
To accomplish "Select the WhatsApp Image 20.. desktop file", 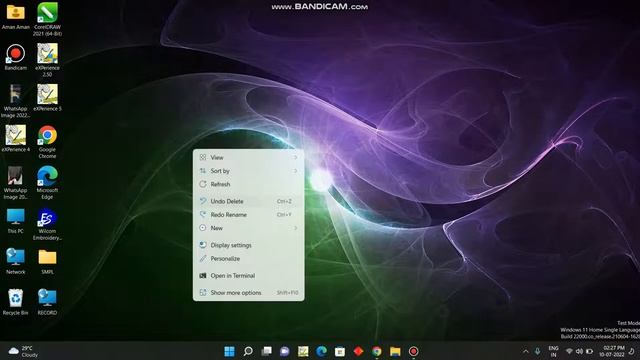I will click(16, 182).
